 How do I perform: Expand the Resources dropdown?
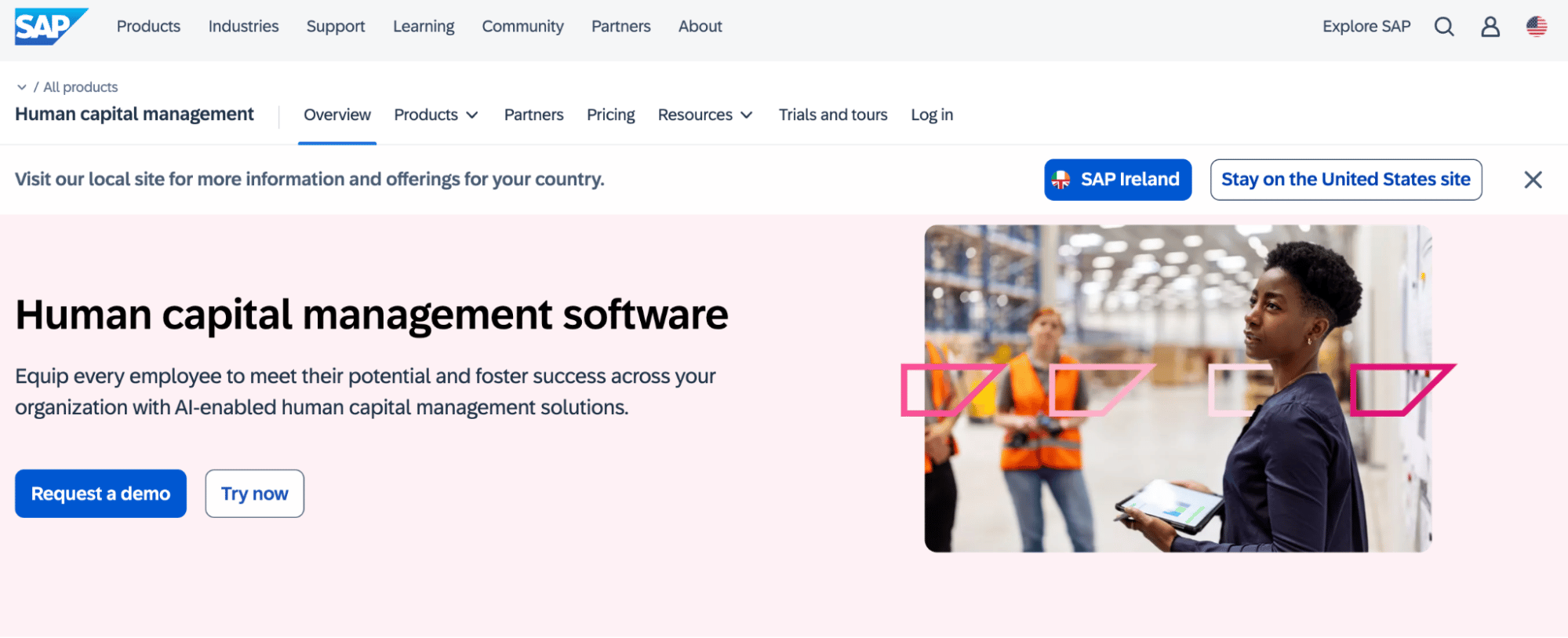(705, 115)
